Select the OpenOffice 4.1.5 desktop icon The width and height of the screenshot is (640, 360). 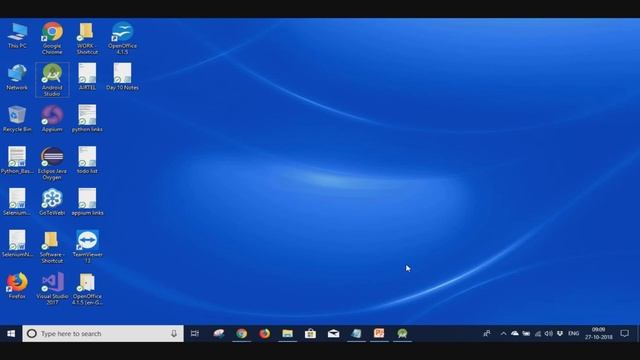pos(122,38)
